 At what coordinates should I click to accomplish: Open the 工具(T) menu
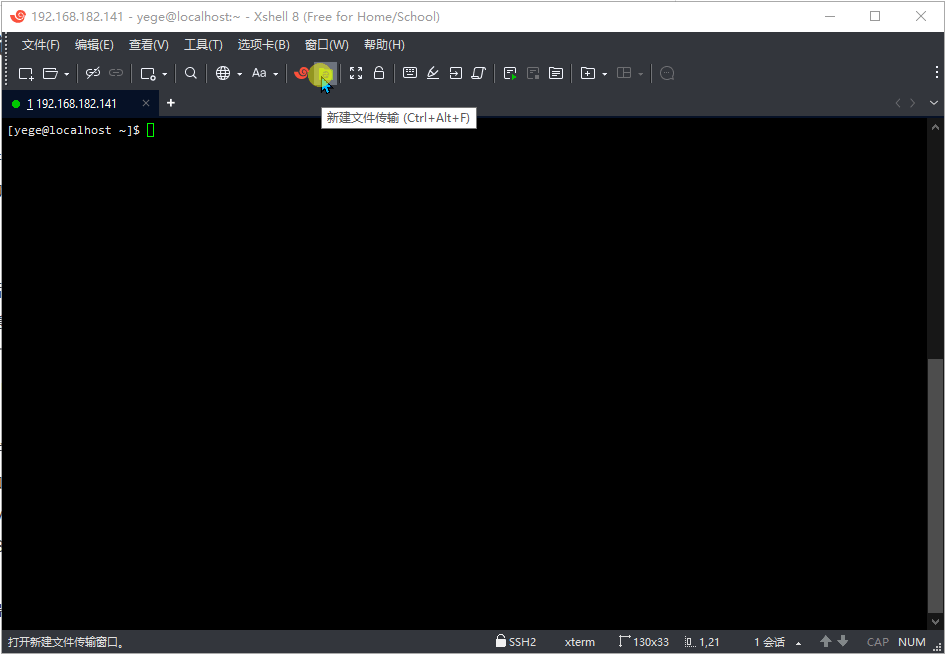tap(203, 44)
